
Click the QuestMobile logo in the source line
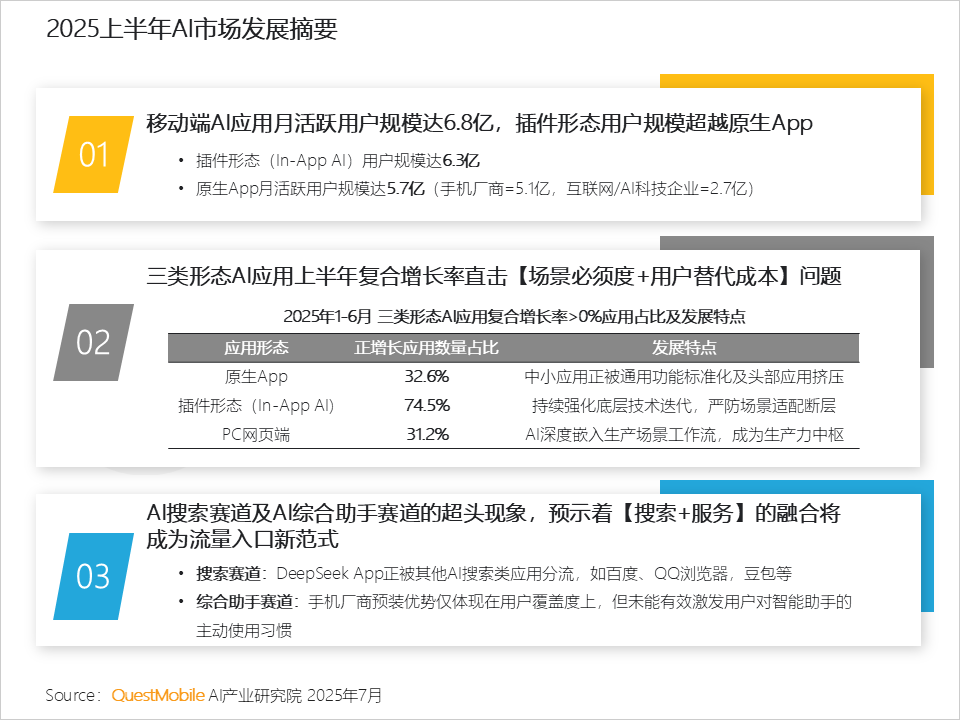158,695
